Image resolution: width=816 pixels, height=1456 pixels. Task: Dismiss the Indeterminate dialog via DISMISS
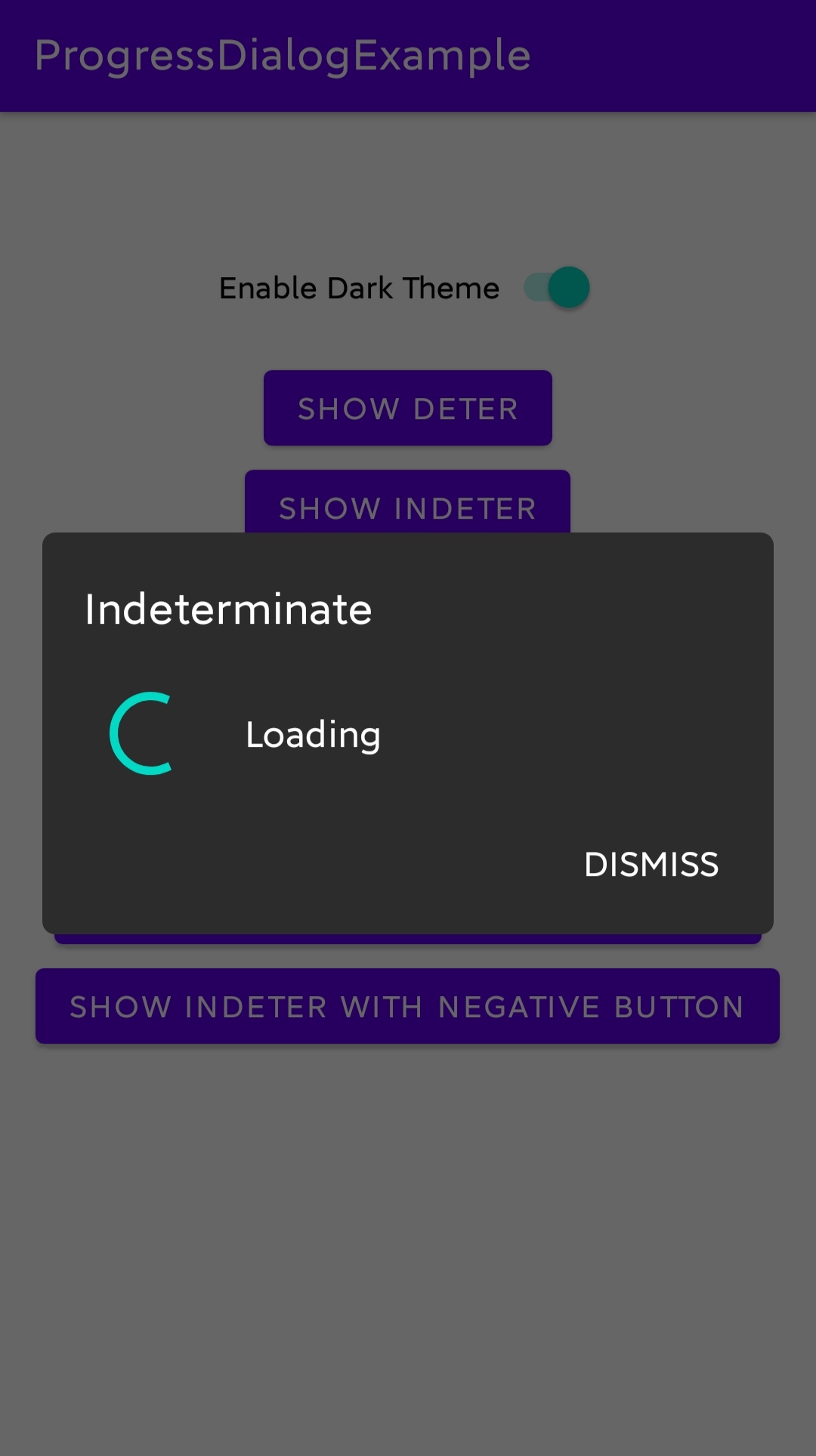[651, 865]
